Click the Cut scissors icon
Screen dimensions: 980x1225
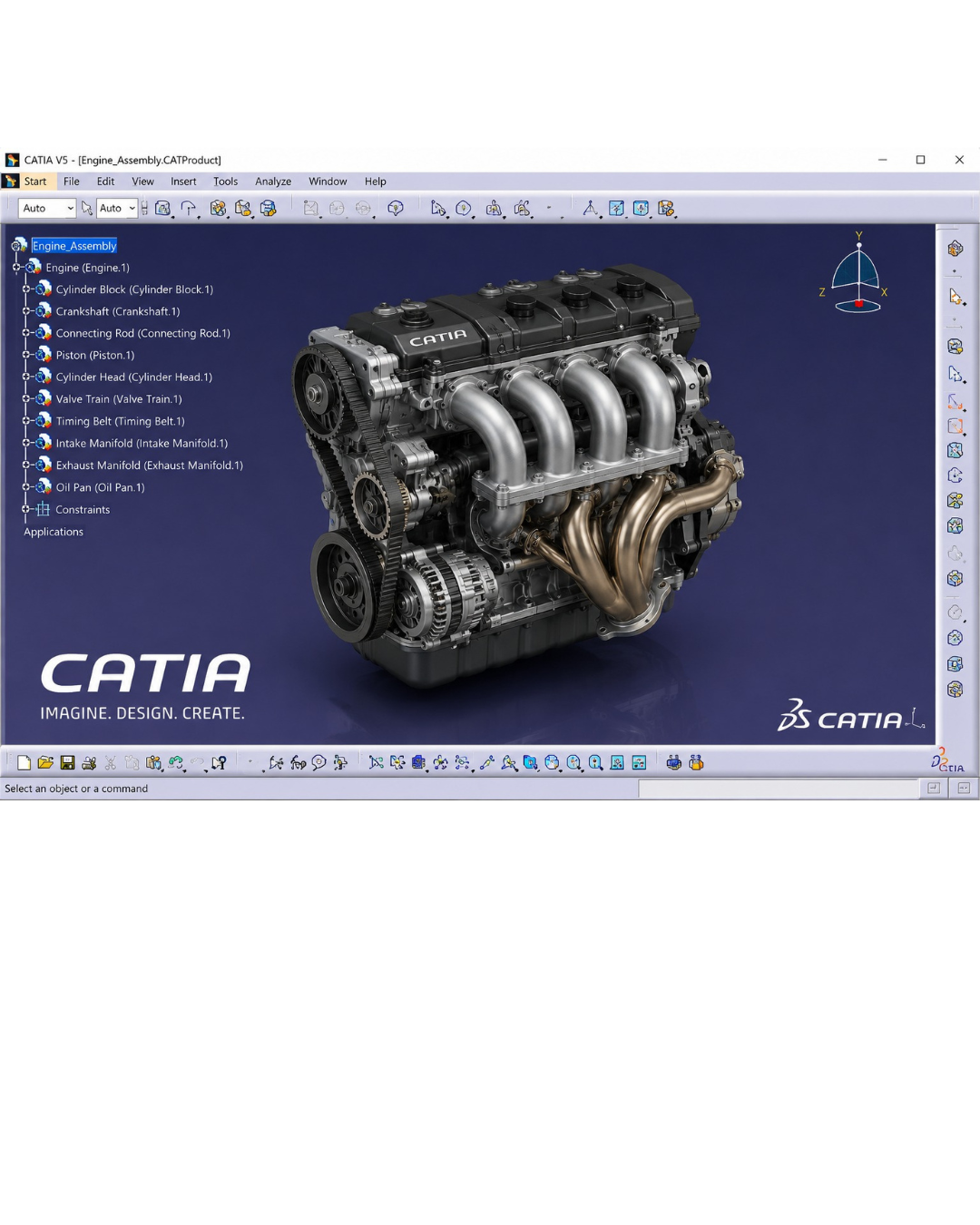111,763
